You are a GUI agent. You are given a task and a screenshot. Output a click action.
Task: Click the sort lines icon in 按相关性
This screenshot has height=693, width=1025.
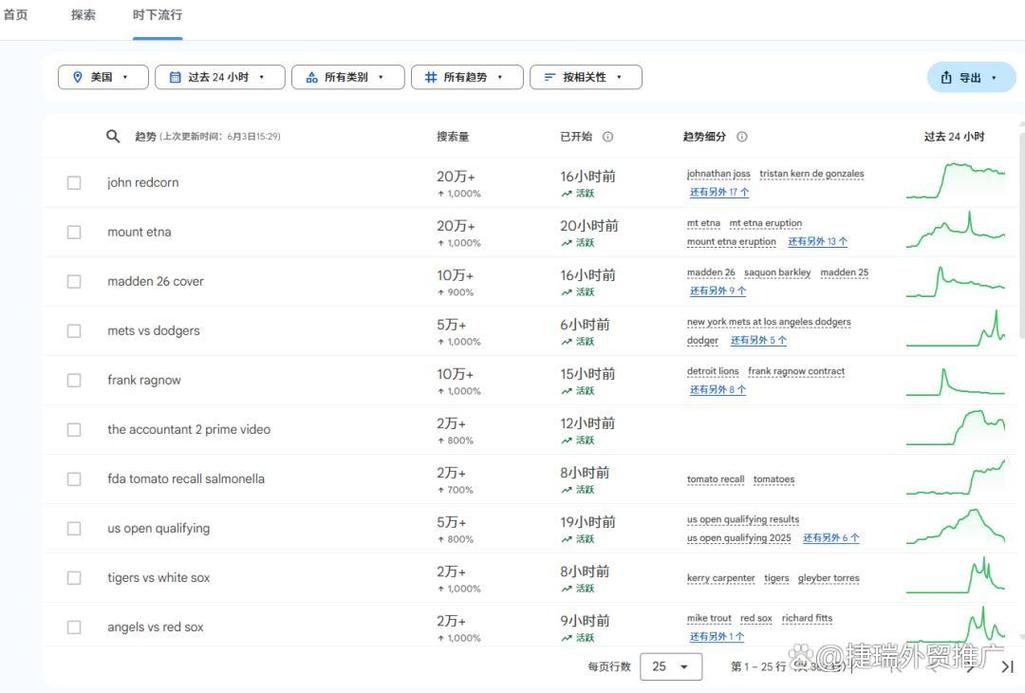[x=550, y=77]
